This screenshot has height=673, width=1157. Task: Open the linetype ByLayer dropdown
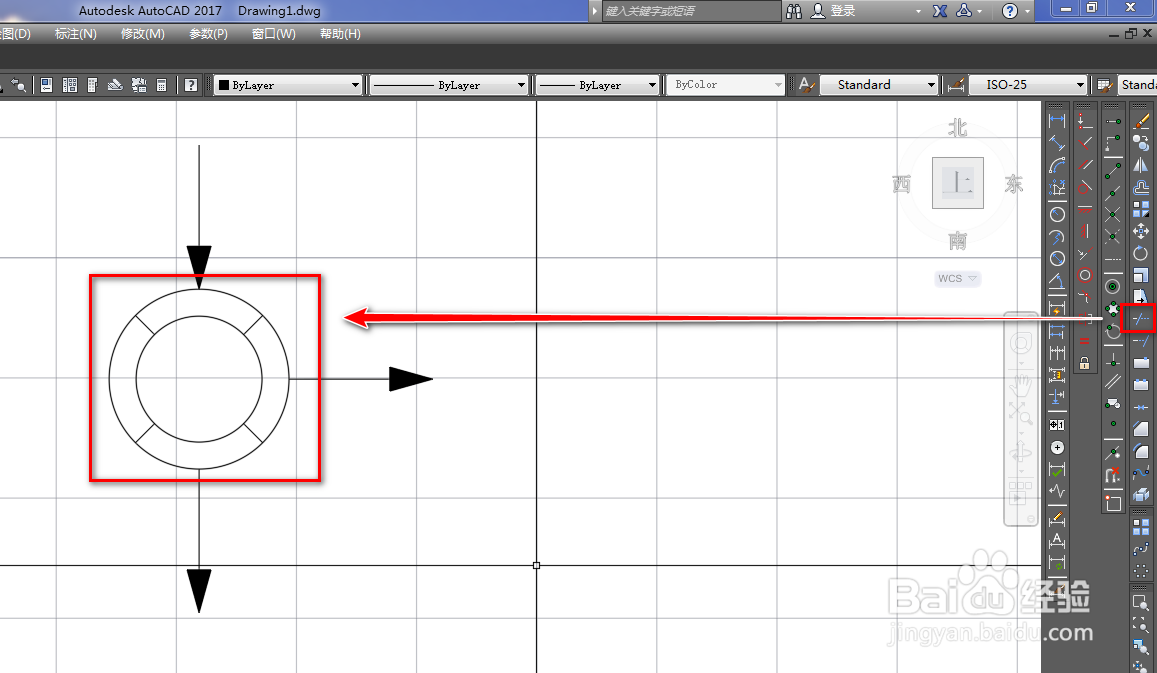pos(449,85)
